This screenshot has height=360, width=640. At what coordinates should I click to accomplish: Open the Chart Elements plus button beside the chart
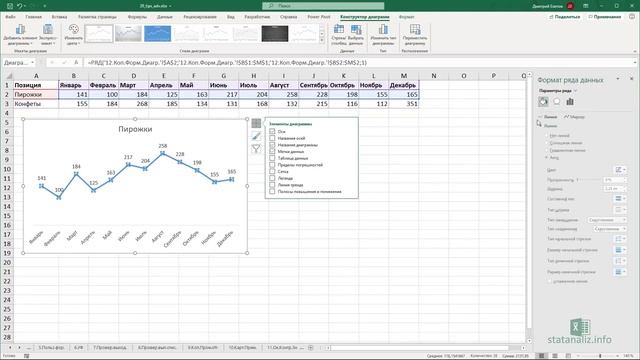[256, 123]
